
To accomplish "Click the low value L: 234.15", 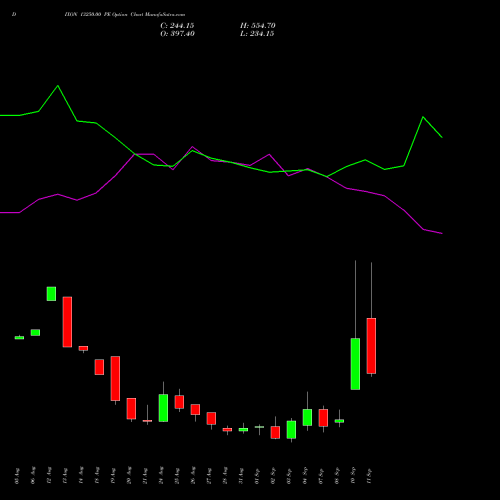I will pyautogui.click(x=257, y=34).
